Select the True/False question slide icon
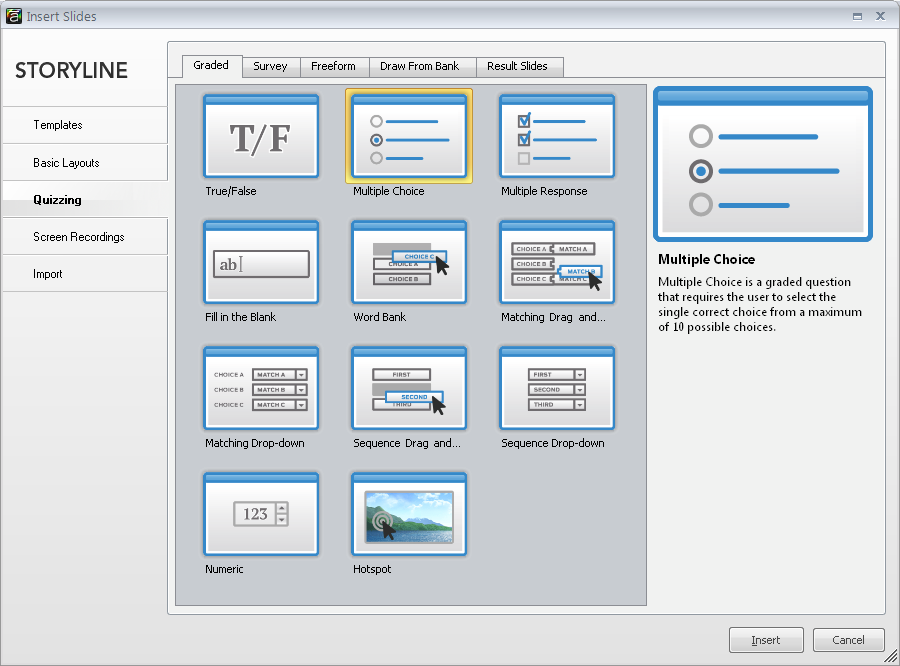Viewport: 900px width, 666px height. click(261, 136)
